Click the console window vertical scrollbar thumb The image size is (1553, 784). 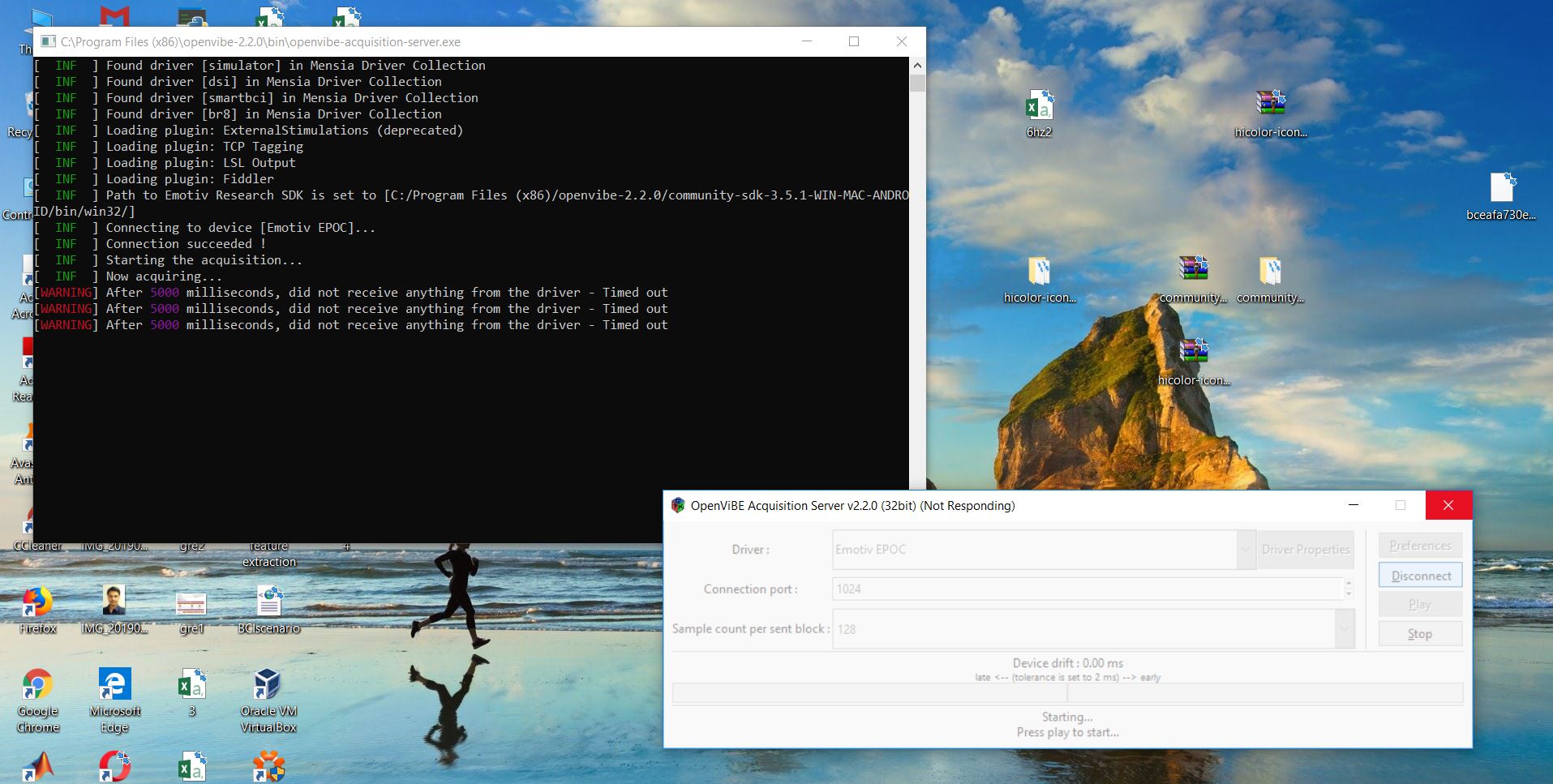917,84
